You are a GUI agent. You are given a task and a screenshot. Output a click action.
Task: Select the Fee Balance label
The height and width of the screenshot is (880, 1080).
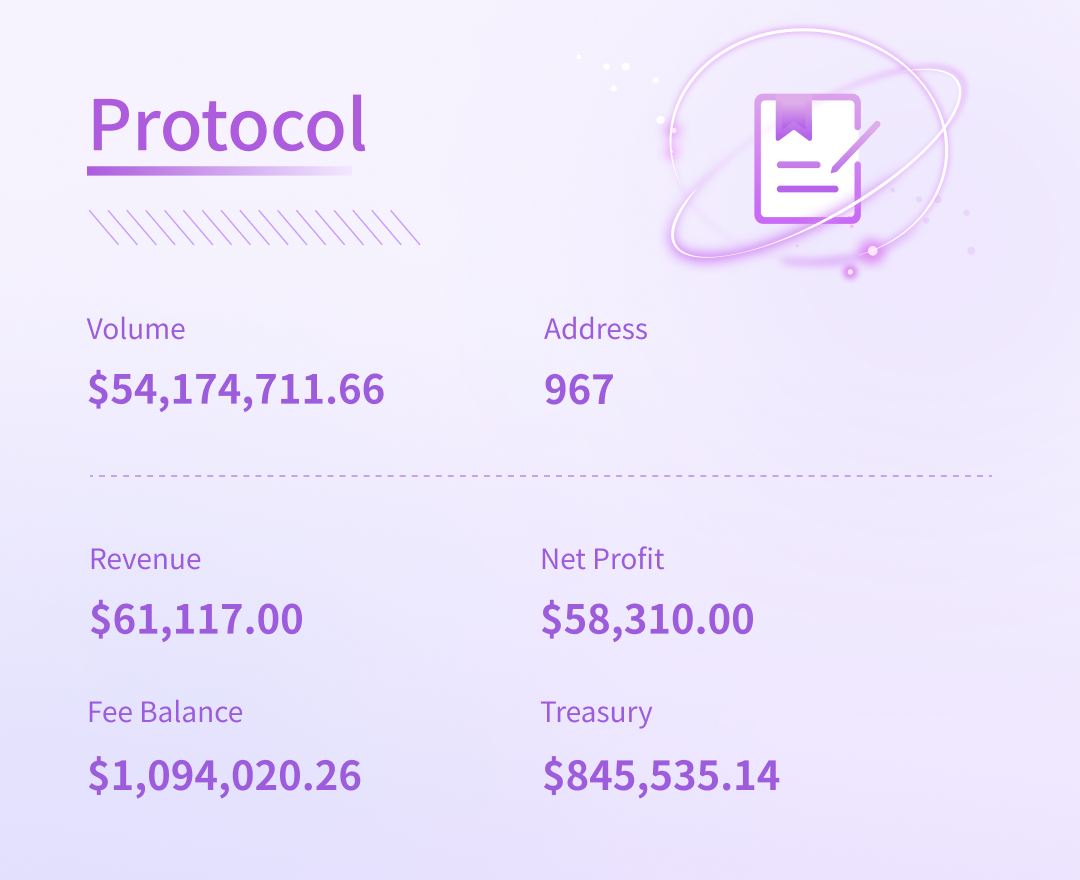165,712
